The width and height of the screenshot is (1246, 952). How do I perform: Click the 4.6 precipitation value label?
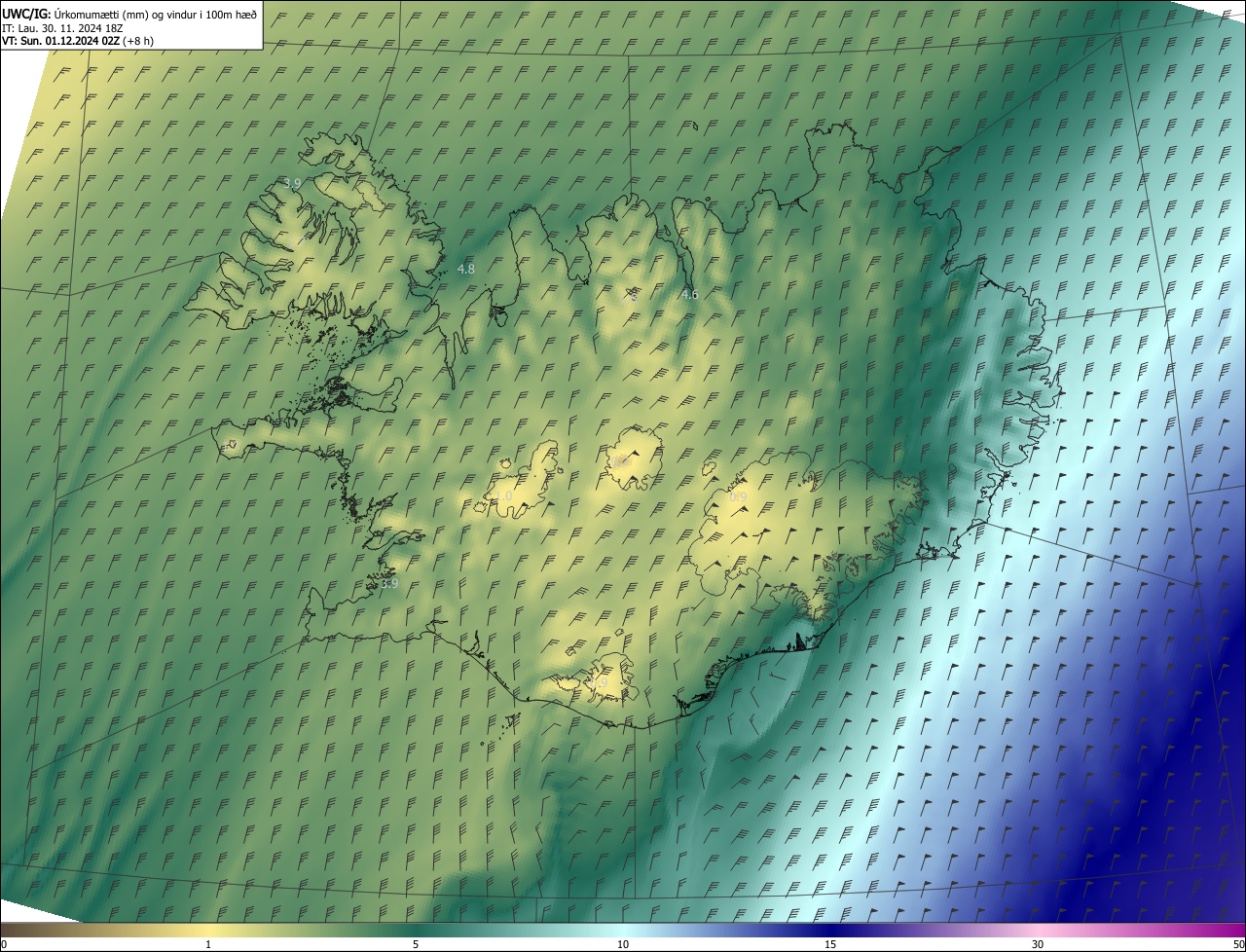[689, 294]
